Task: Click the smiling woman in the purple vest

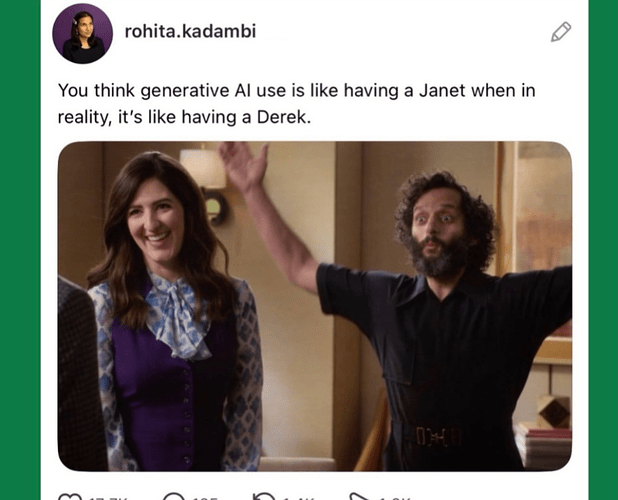Action: point(173,311)
